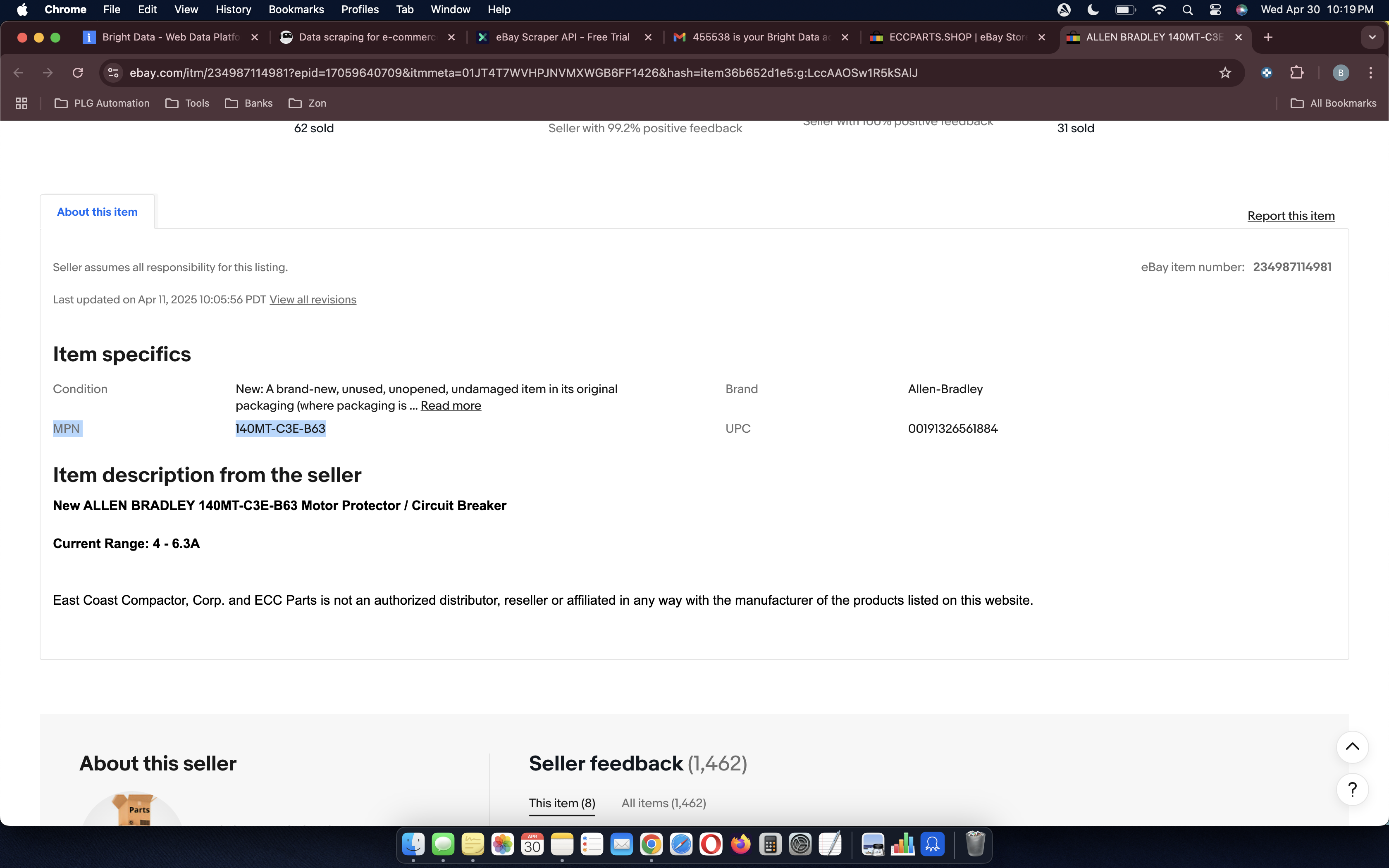Open Calculator from the dock
The width and height of the screenshot is (1389, 868).
point(770,844)
